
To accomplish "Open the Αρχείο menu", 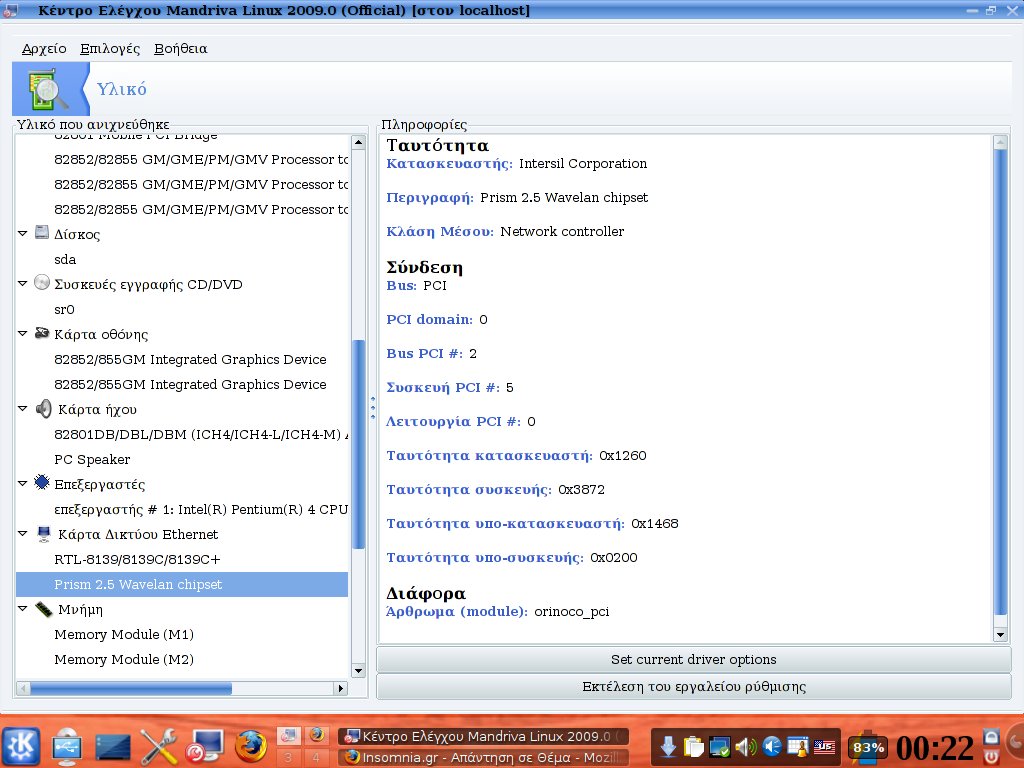I will click(44, 49).
